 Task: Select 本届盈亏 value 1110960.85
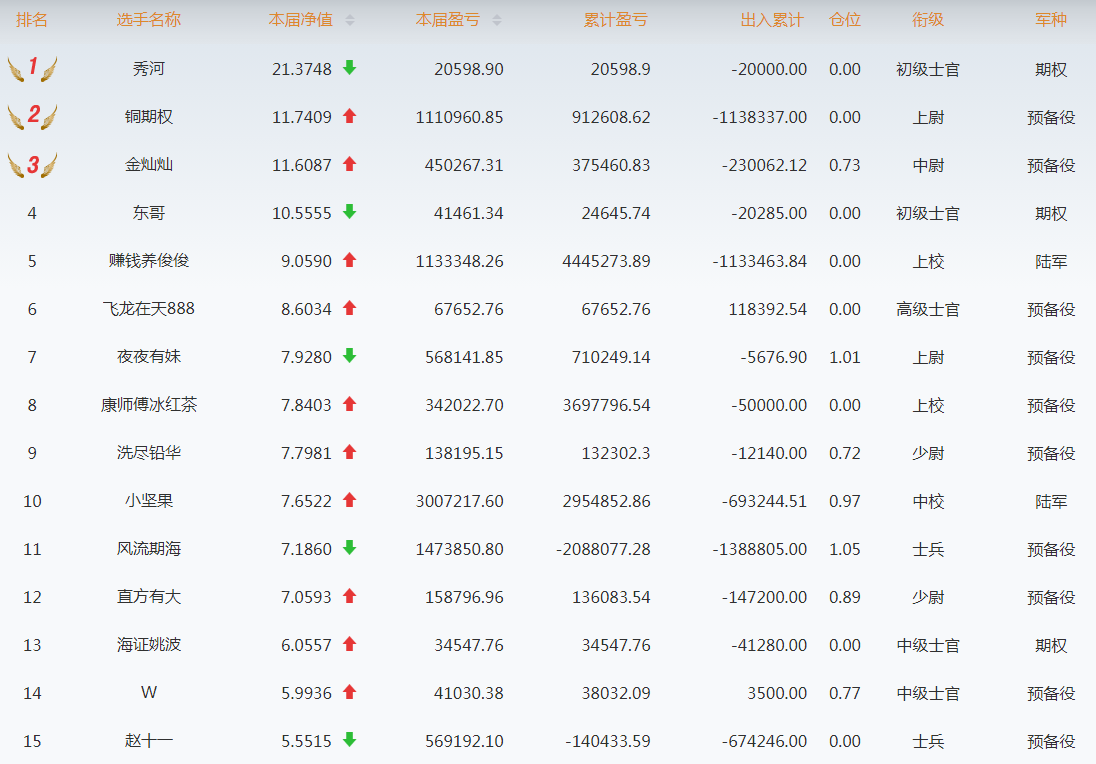click(459, 117)
